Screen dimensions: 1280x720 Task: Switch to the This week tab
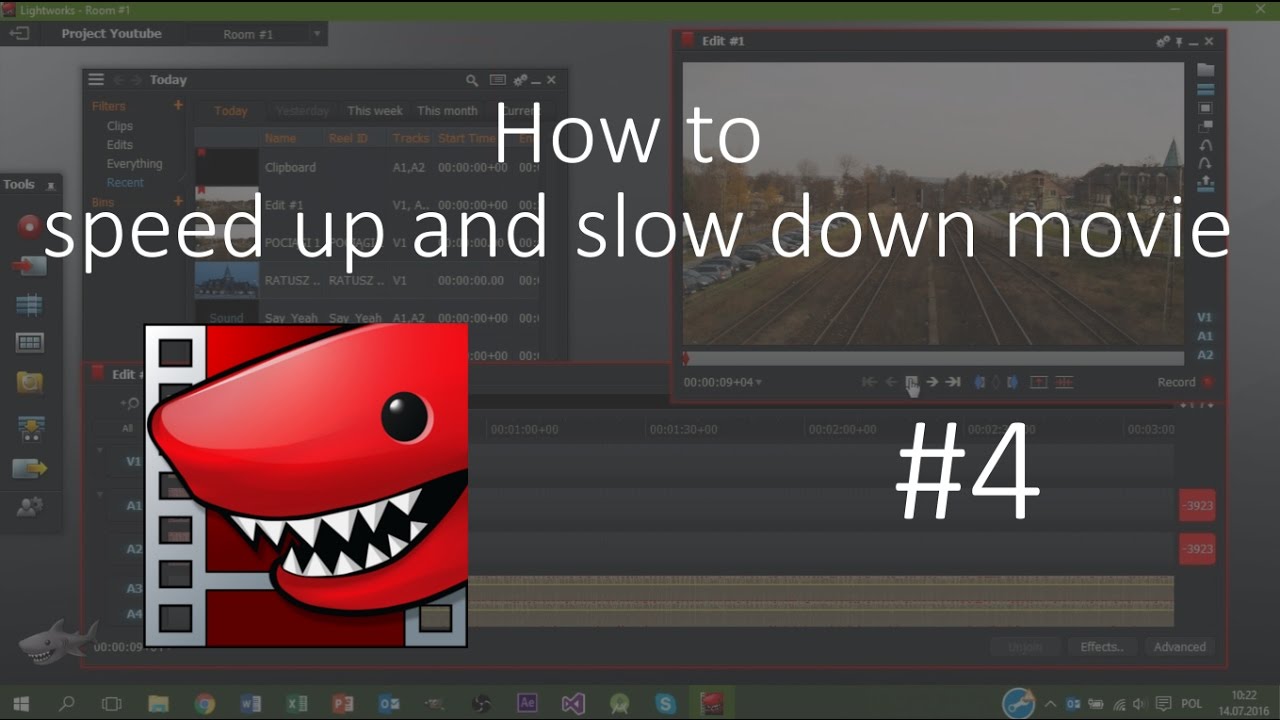(x=375, y=111)
